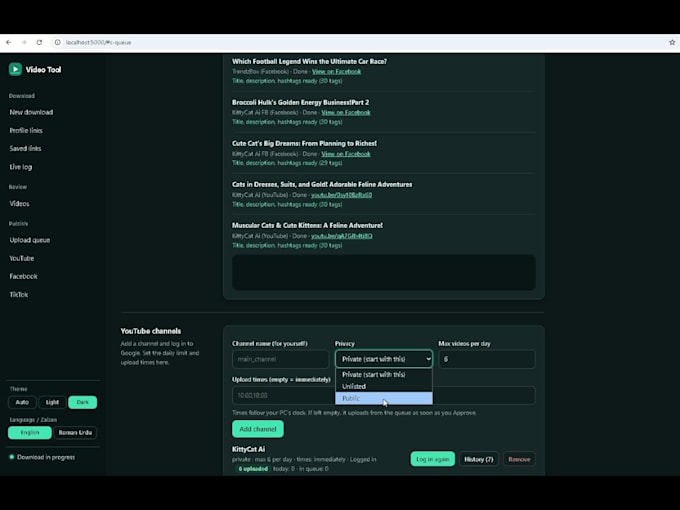Select Light theme
This screenshot has width=680, height=510.
(x=52, y=402)
